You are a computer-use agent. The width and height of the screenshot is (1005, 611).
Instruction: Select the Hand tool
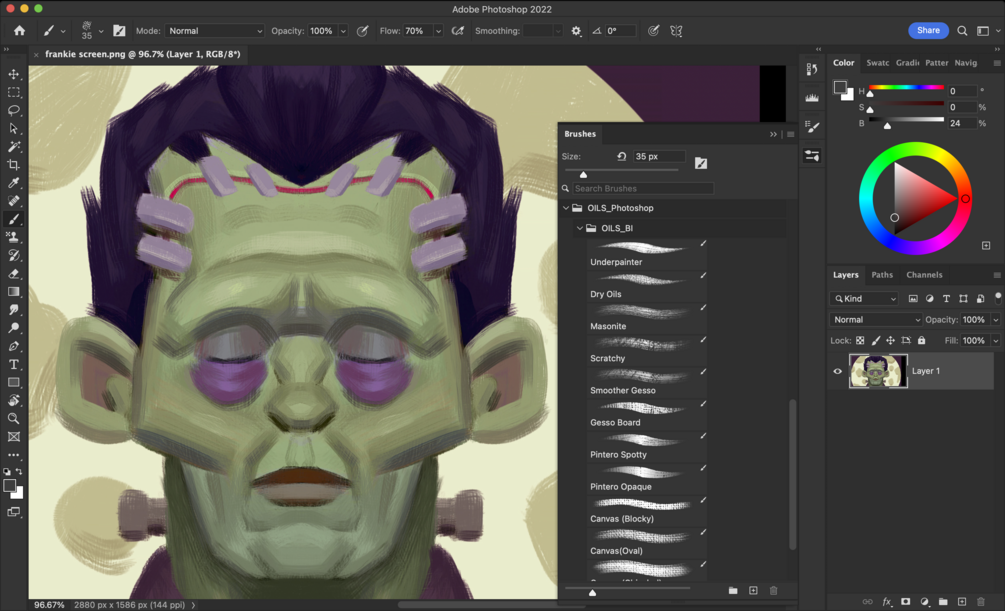(13, 400)
